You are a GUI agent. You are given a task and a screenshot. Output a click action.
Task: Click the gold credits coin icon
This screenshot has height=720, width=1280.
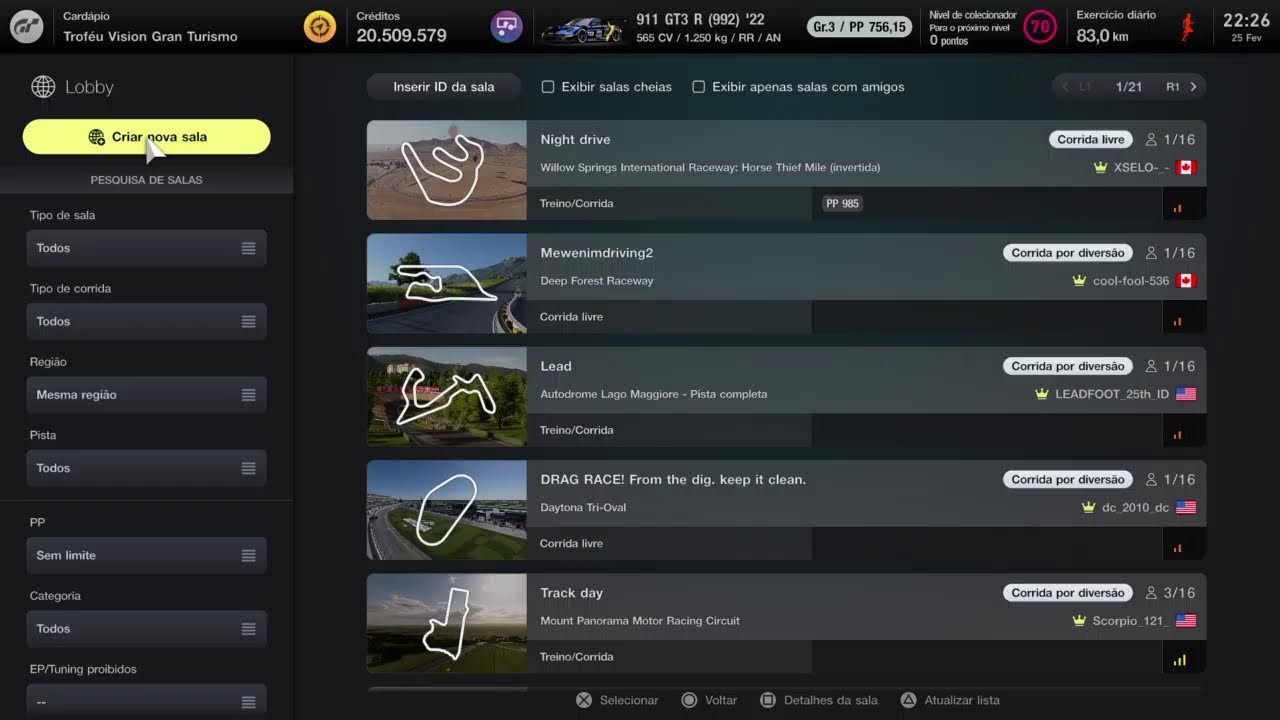tap(320, 26)
